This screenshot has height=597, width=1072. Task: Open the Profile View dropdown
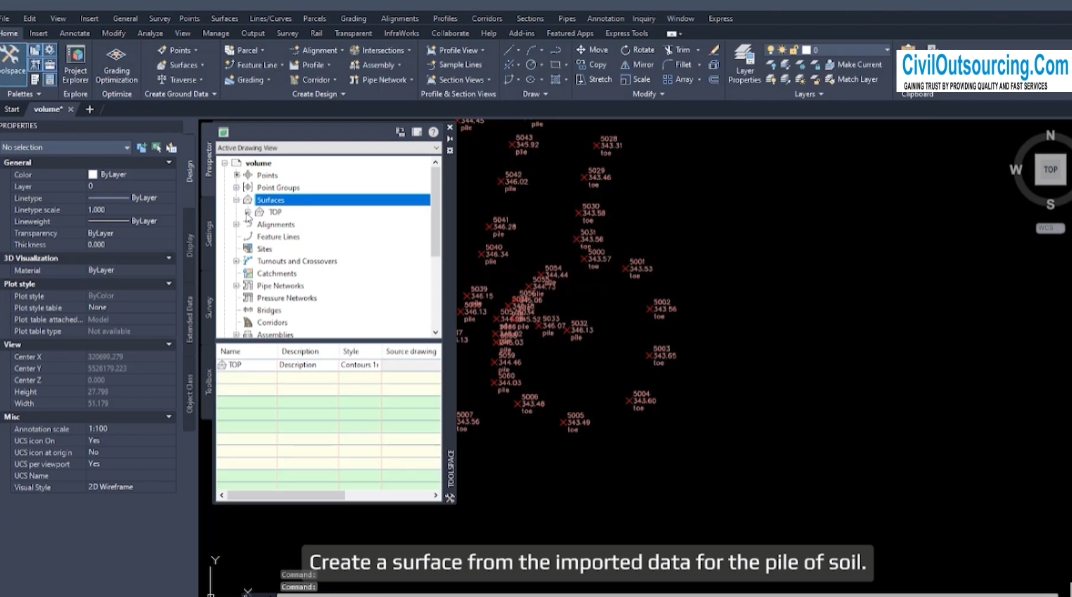455,50
